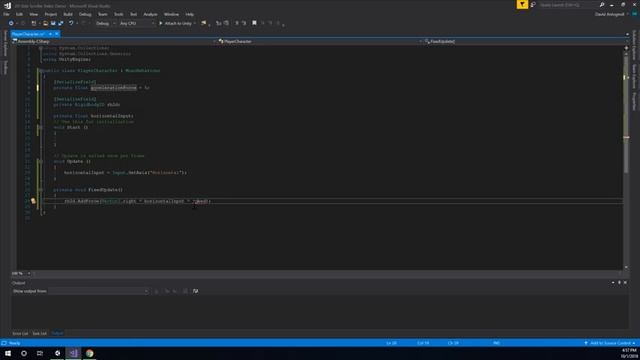Switch to the Error List tab
The image size is (640, 360).
[20, 333]
